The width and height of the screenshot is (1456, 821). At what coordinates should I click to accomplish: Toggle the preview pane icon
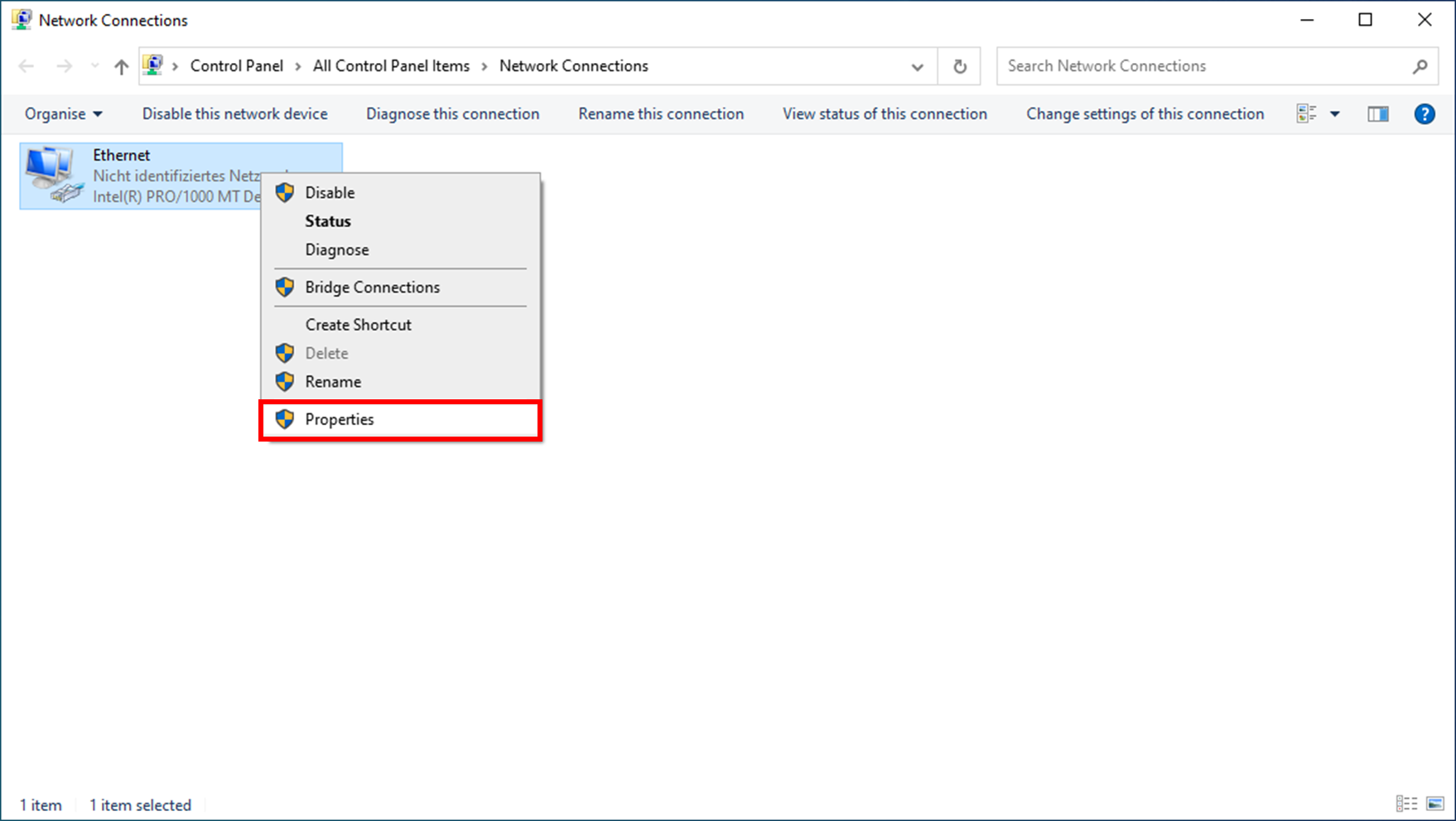pos(1377,114)
